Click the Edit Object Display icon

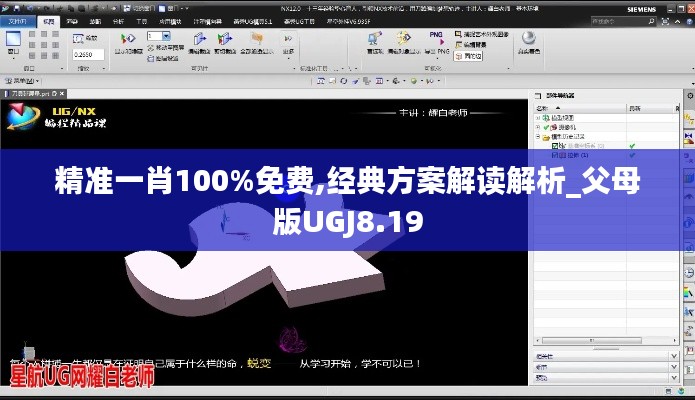click(x=403, y=39)
